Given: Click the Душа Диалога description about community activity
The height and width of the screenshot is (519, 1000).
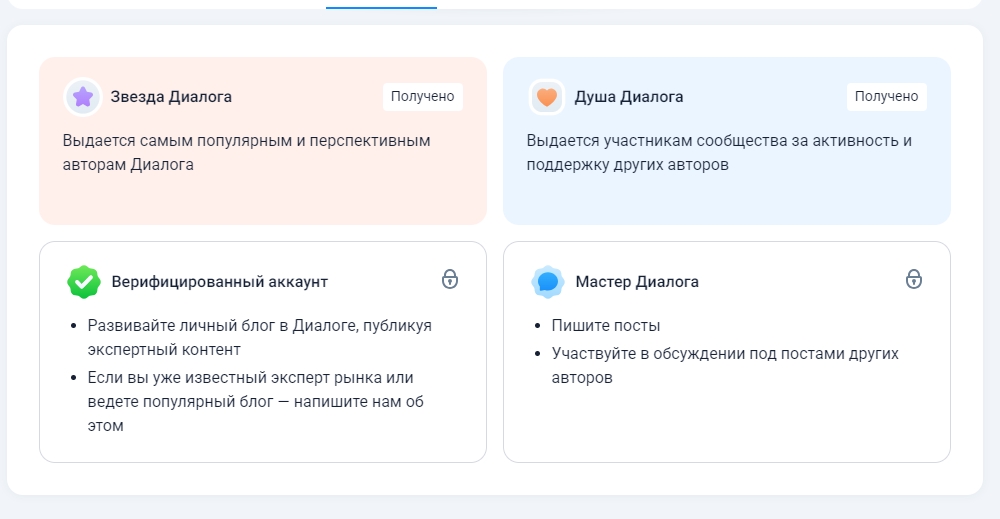Looking at the screenshot, I should click(x=718, y=152).
